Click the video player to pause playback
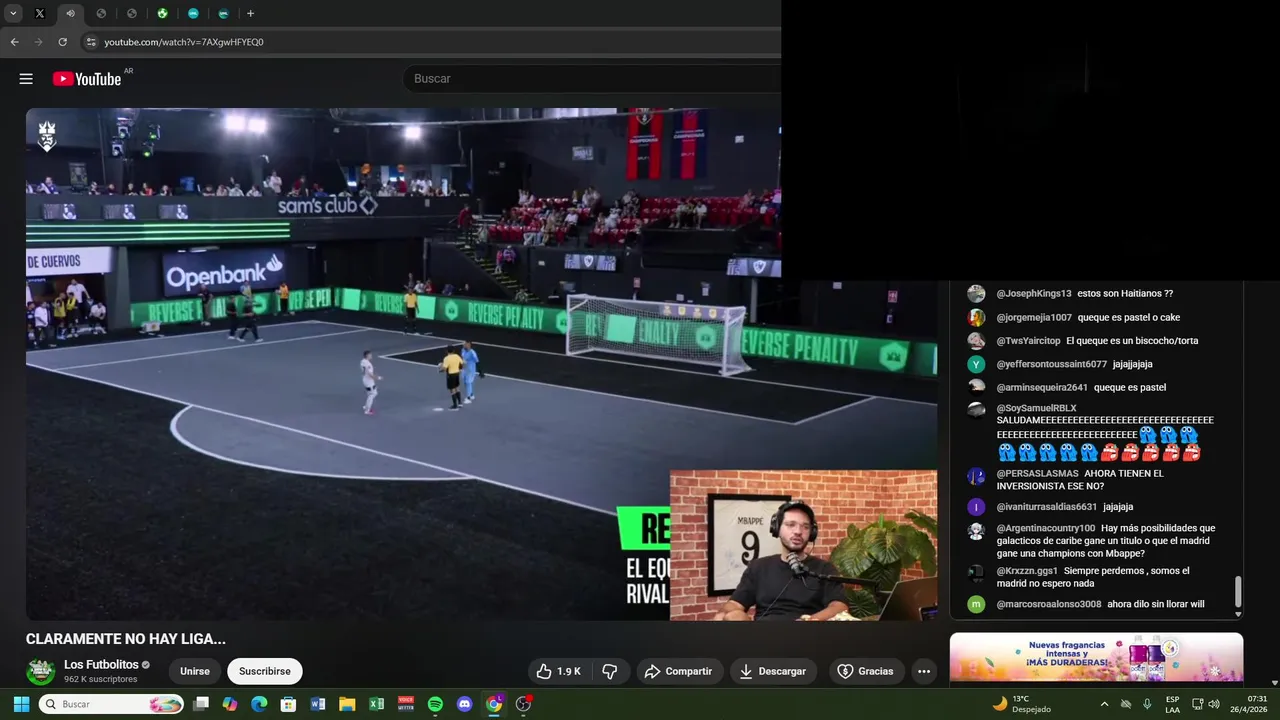This screenshot has width=1280, height=720. (x=481, y=364)
